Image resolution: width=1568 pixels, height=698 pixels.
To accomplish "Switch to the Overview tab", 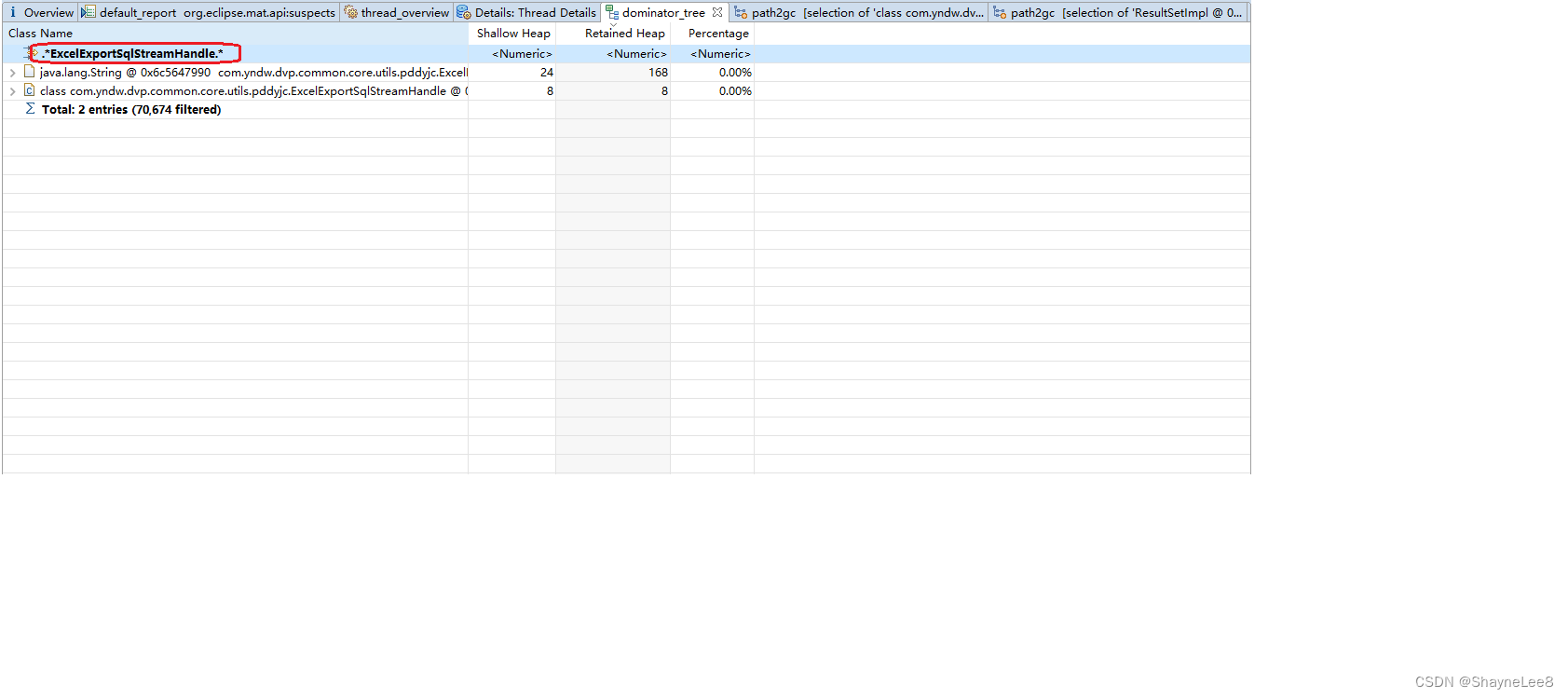I will pyautogui.click(x=40, y=12).
